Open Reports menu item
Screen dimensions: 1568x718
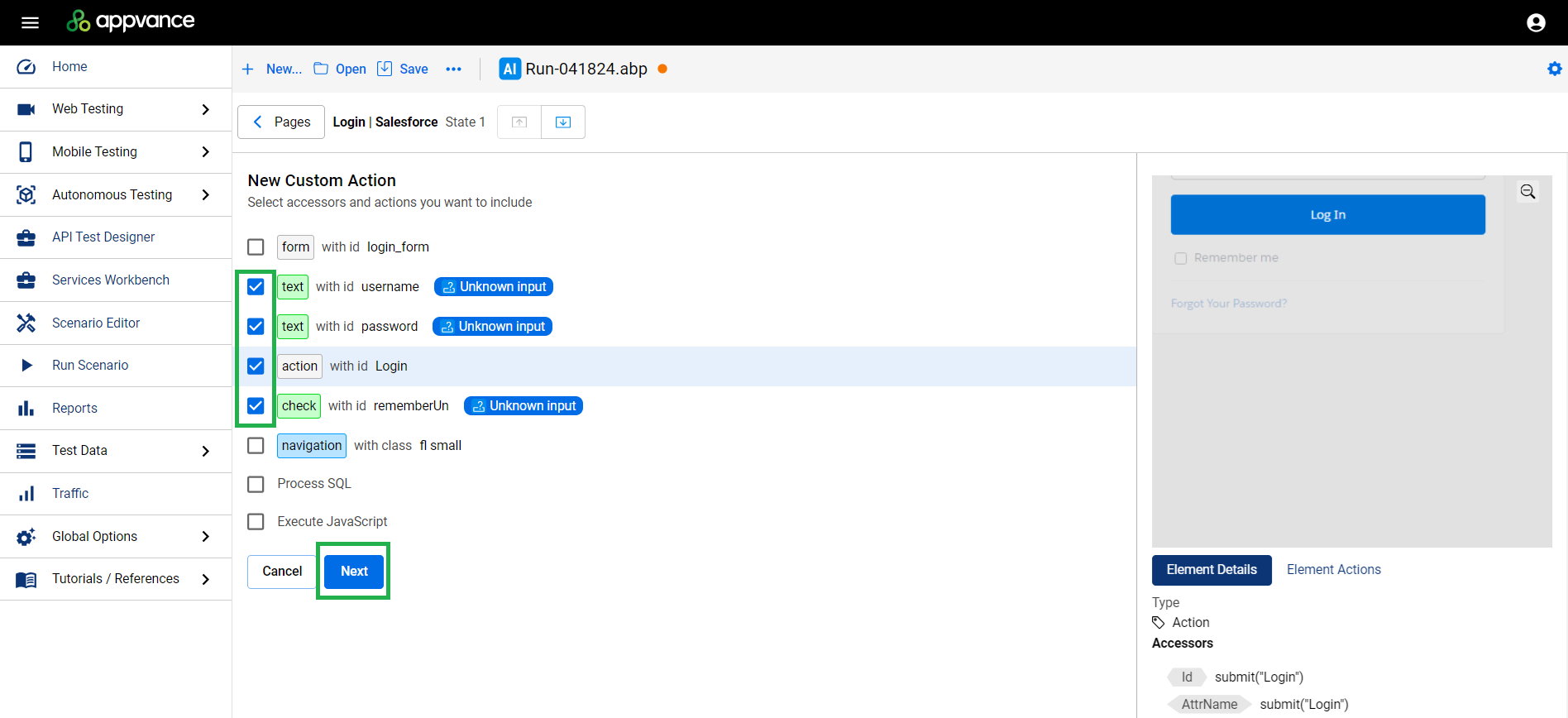tap(116, 409)
